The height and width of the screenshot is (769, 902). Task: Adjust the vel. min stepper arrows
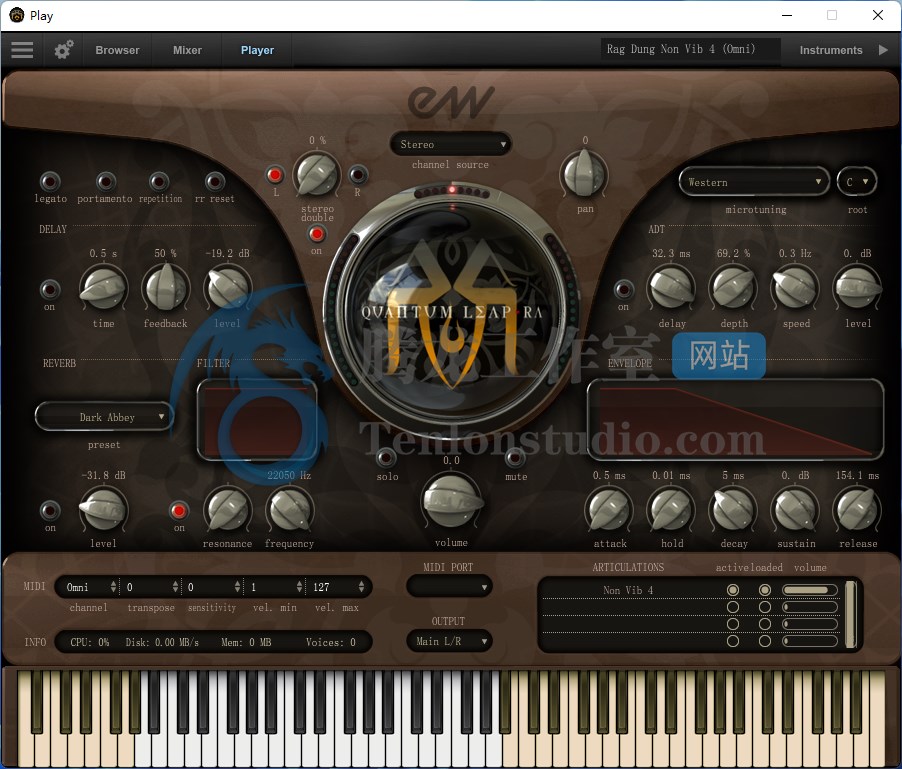(299, 587)
